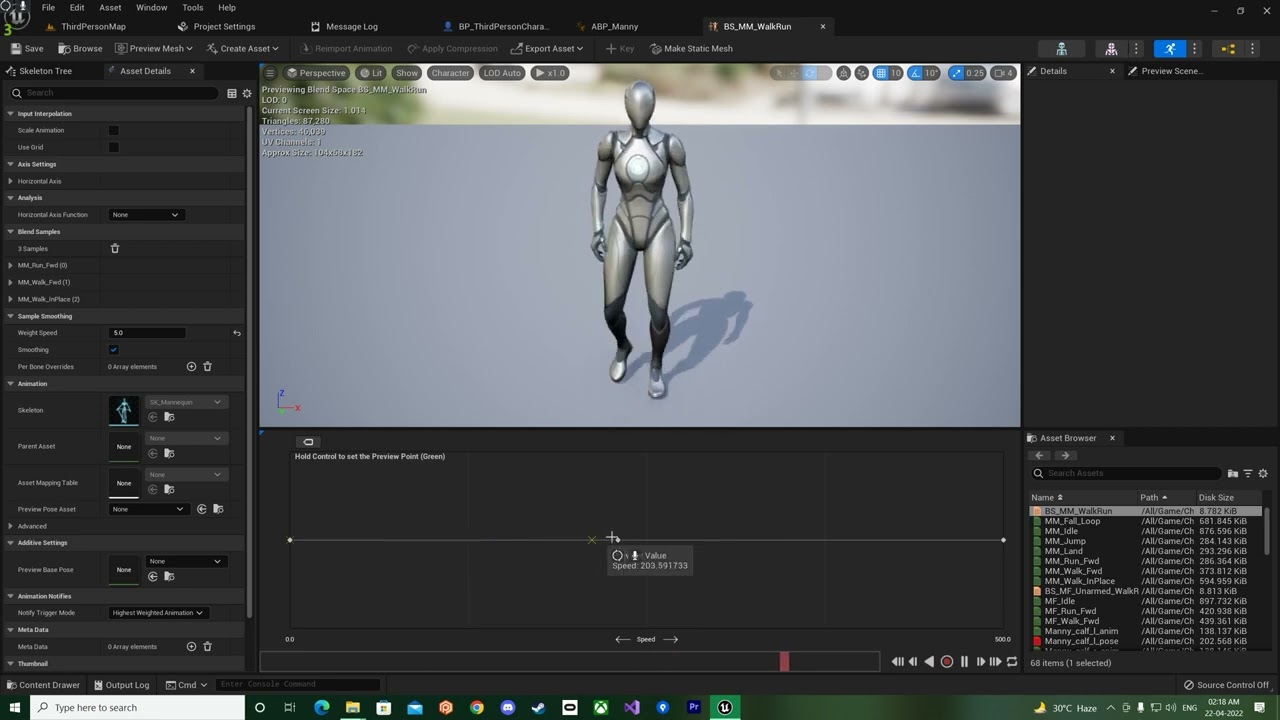Empty the Meta Data array
Screen dimensions: 1280x720
click(208, 647)
